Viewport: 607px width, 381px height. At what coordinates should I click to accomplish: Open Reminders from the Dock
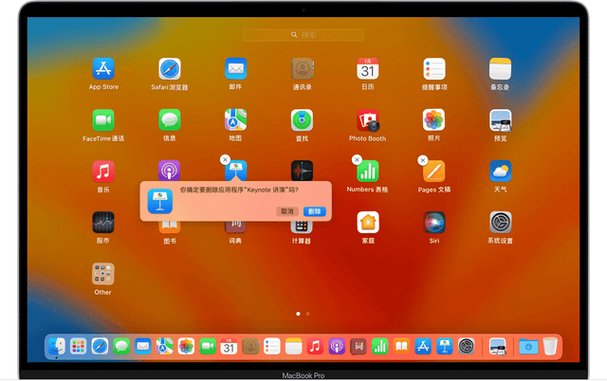(272, 346)
